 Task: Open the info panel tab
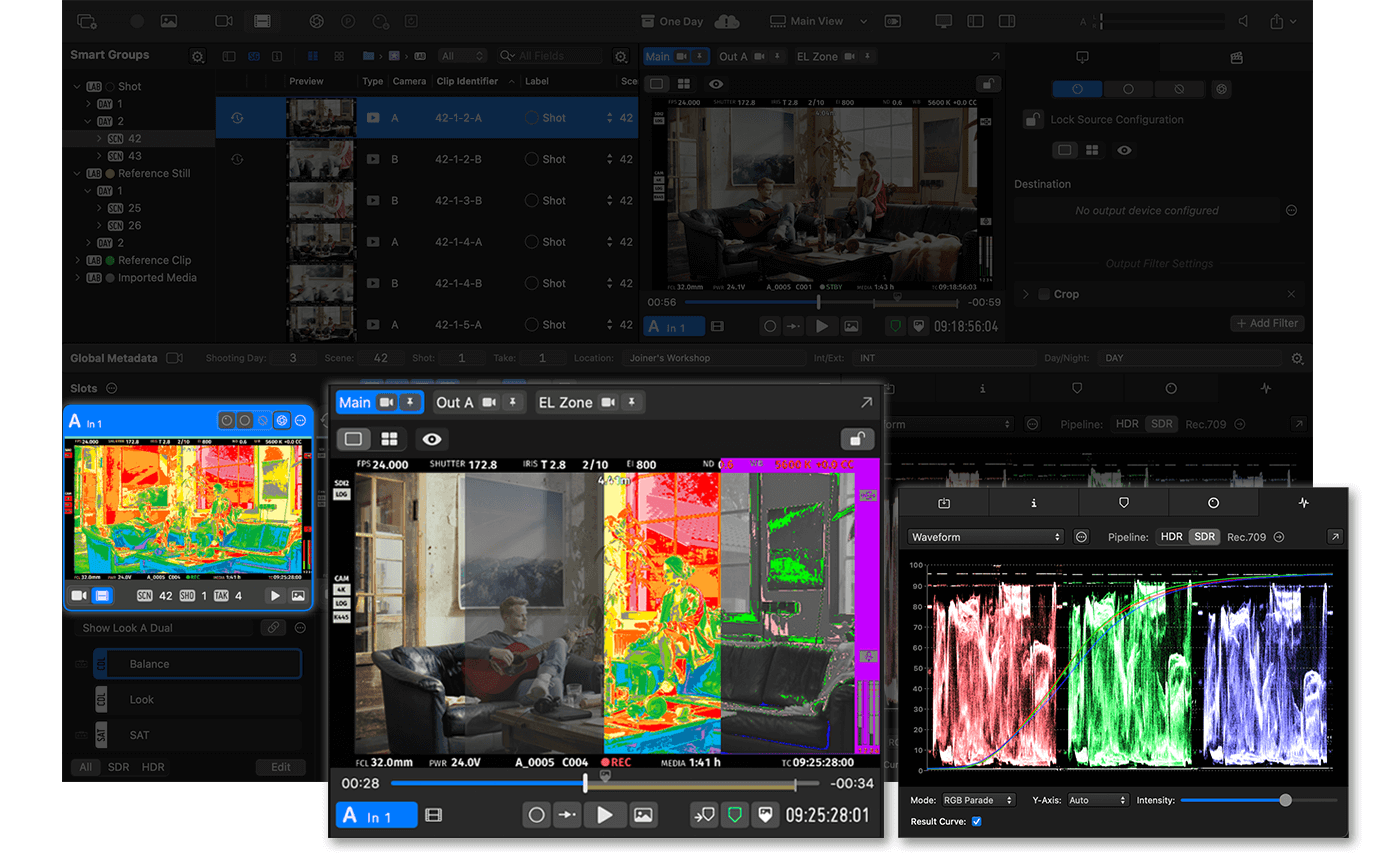[1034, 502]
